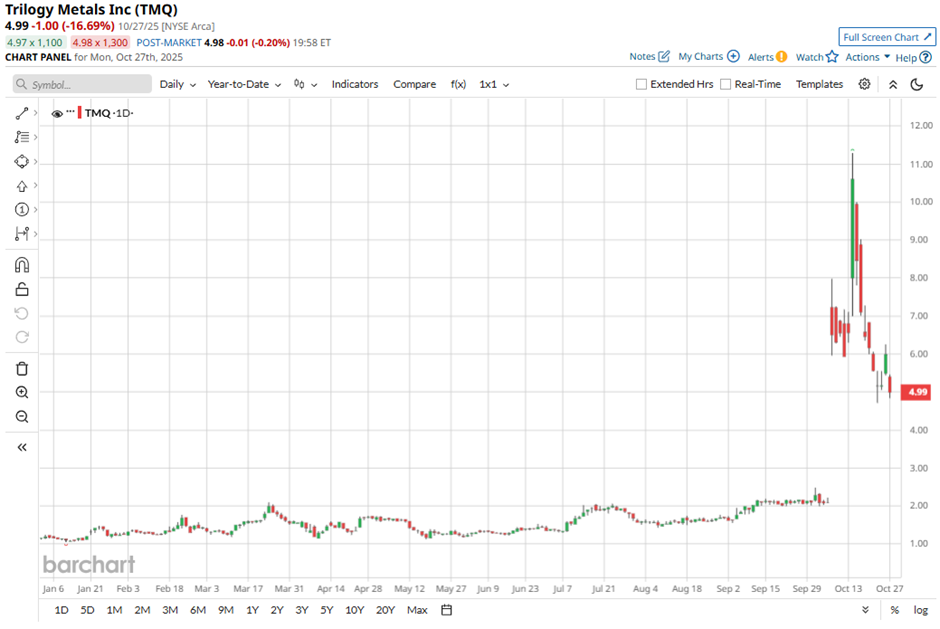
Task: Switch to dark mode moon icon
Action: coord(917,85)
